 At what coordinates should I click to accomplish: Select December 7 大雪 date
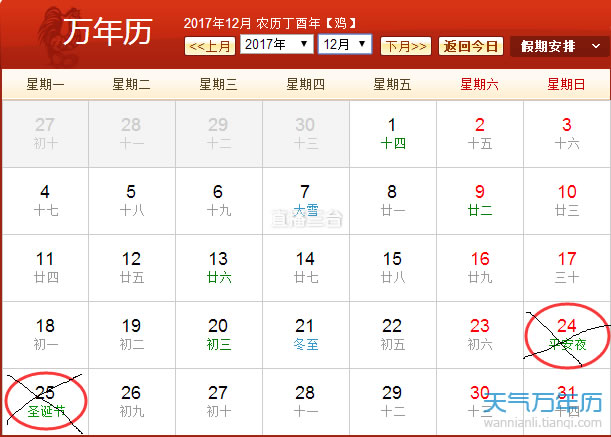(305, 199)
